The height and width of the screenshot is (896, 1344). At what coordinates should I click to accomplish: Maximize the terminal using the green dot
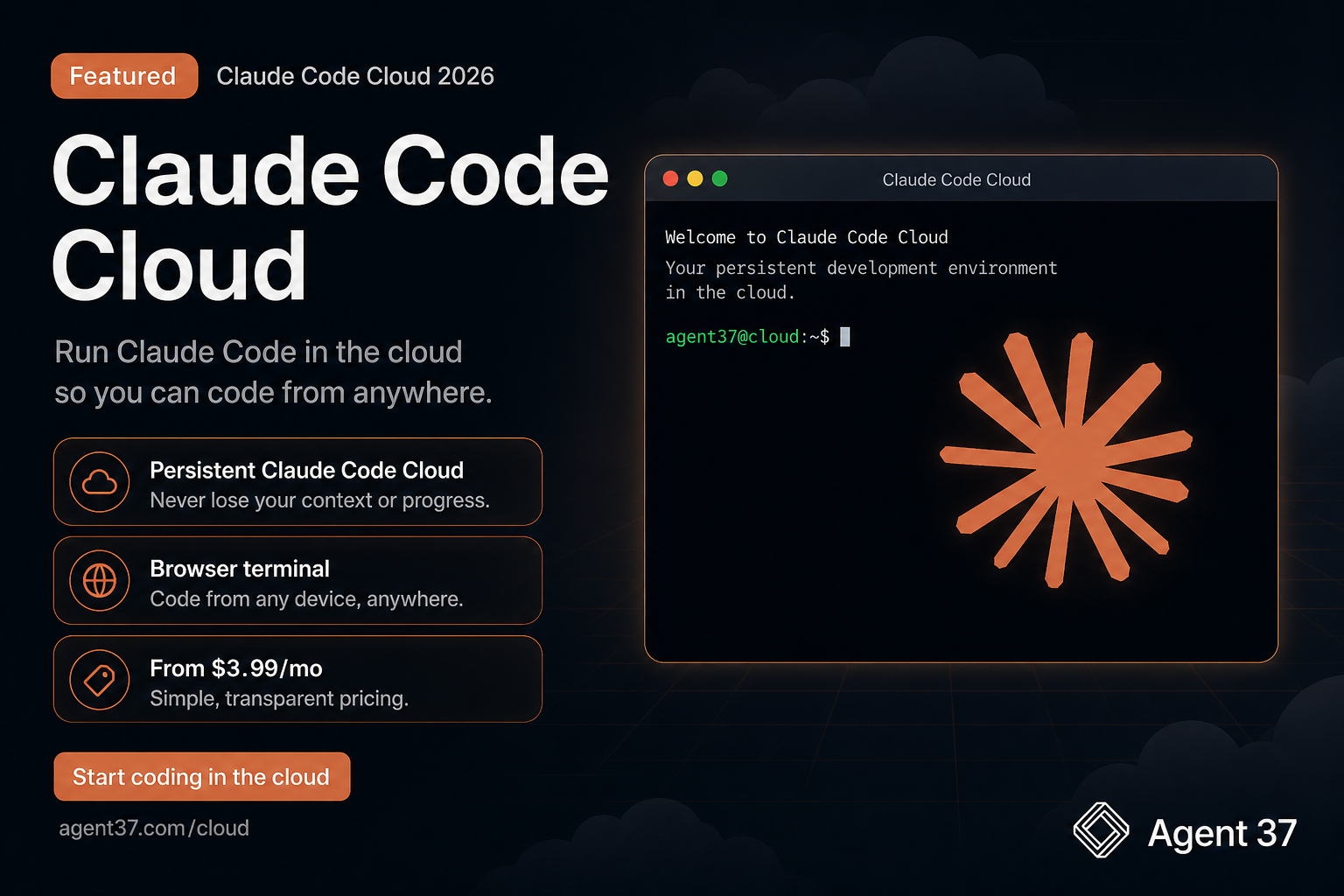pos(720,178)
